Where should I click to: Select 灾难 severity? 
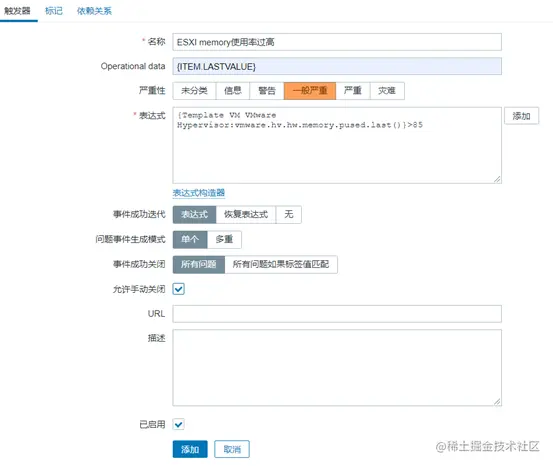[387, 91]
